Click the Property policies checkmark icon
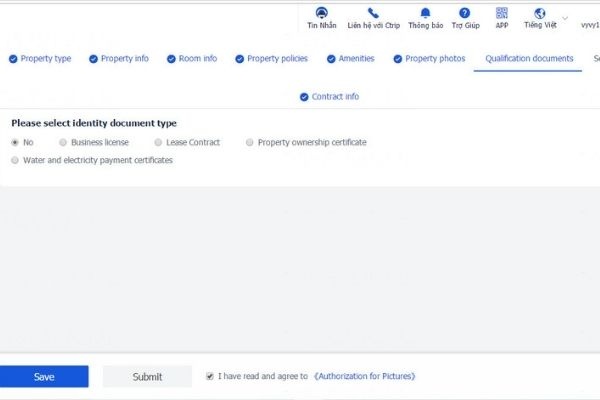 tap(240, 59)
